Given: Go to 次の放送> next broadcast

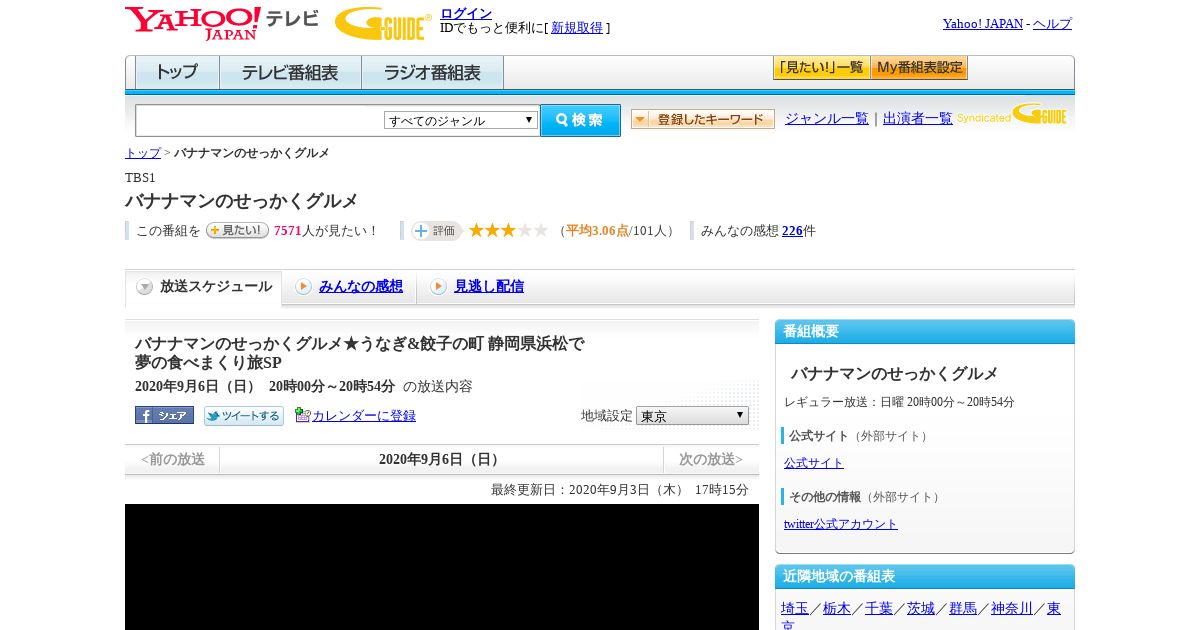Looking at the screenshot, I should pyautogui.click(x=711, y=460).
